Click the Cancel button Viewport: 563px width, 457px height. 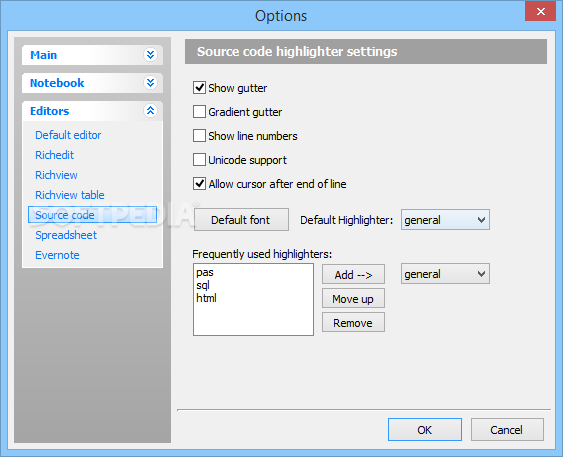click(x=507, y=430)
